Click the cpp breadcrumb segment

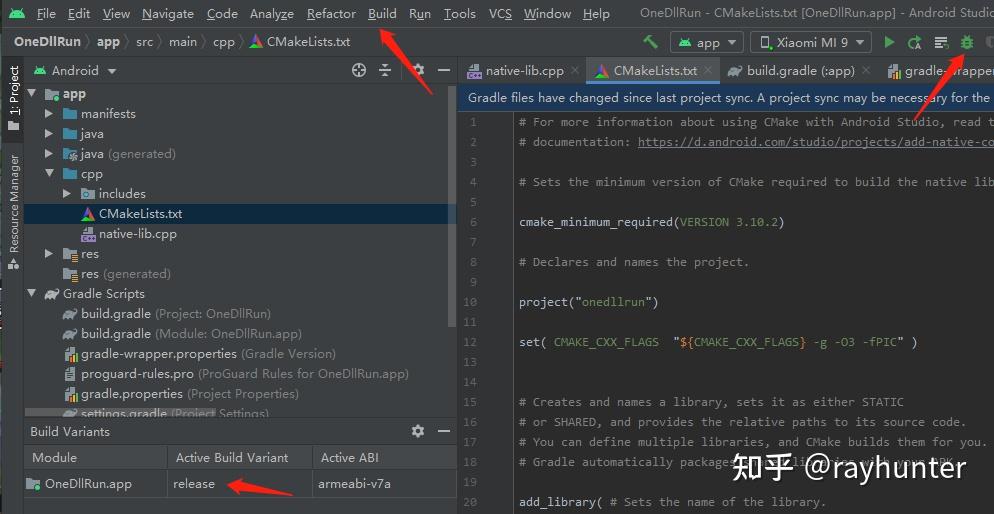223,42
